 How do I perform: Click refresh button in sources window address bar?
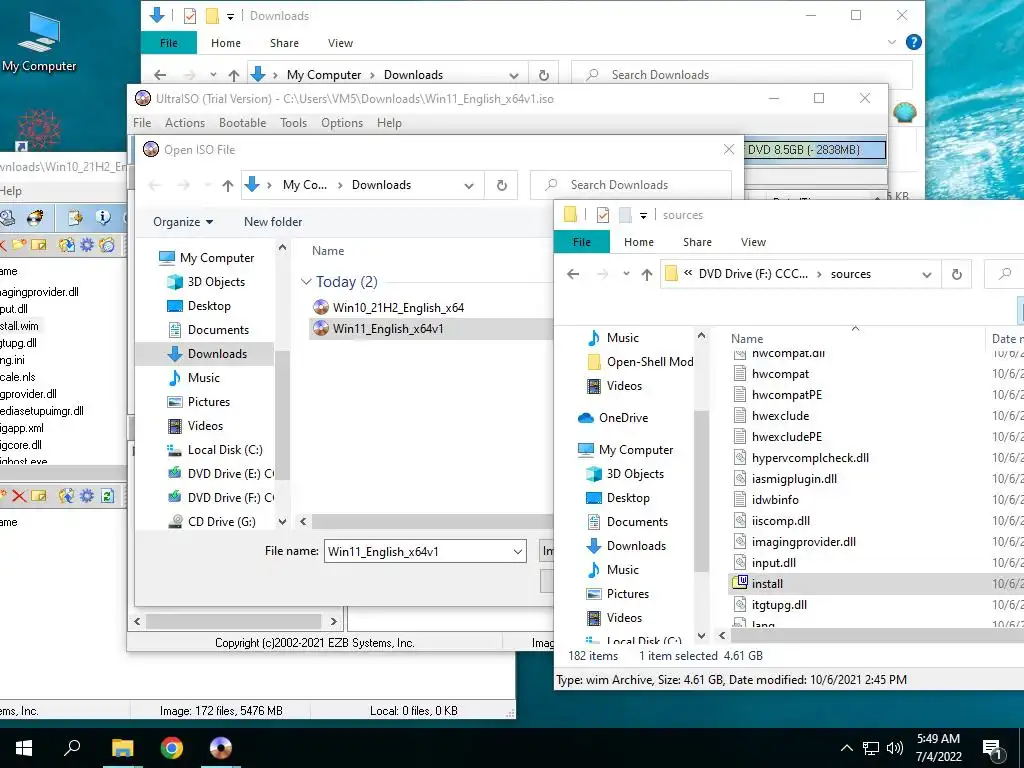click(957, 274)
